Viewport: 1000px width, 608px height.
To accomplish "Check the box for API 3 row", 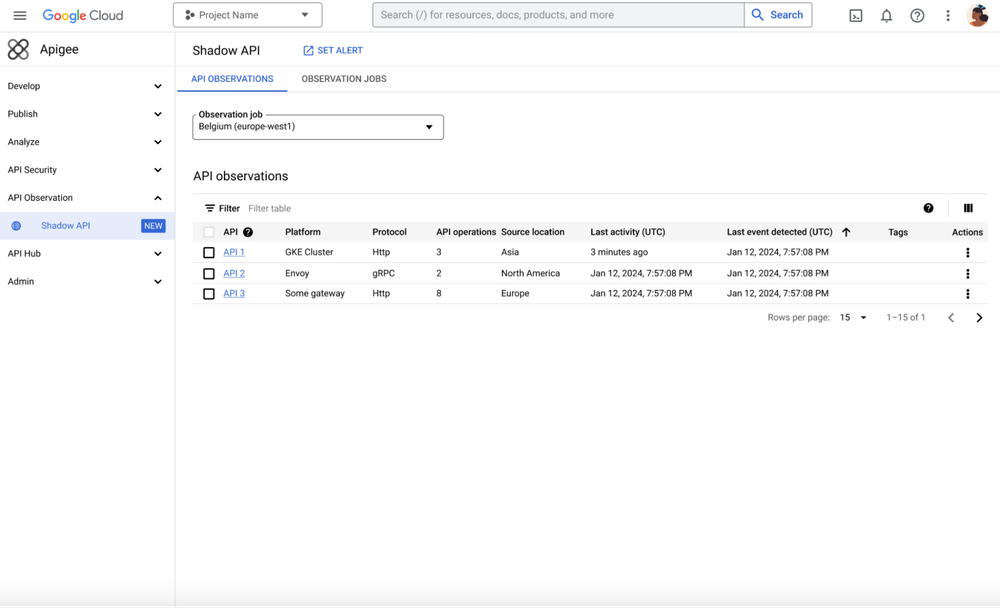I will (209, 294).
